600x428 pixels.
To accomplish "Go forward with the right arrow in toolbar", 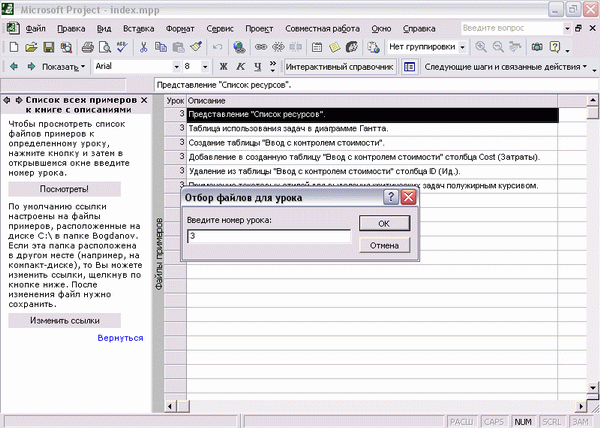I will (31, 67).
